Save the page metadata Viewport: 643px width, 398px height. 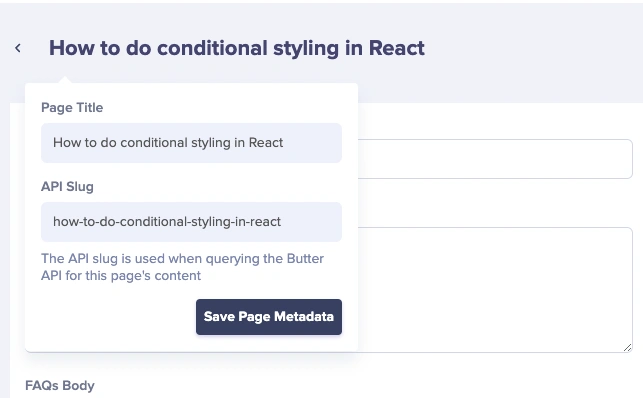click(269, 317)
